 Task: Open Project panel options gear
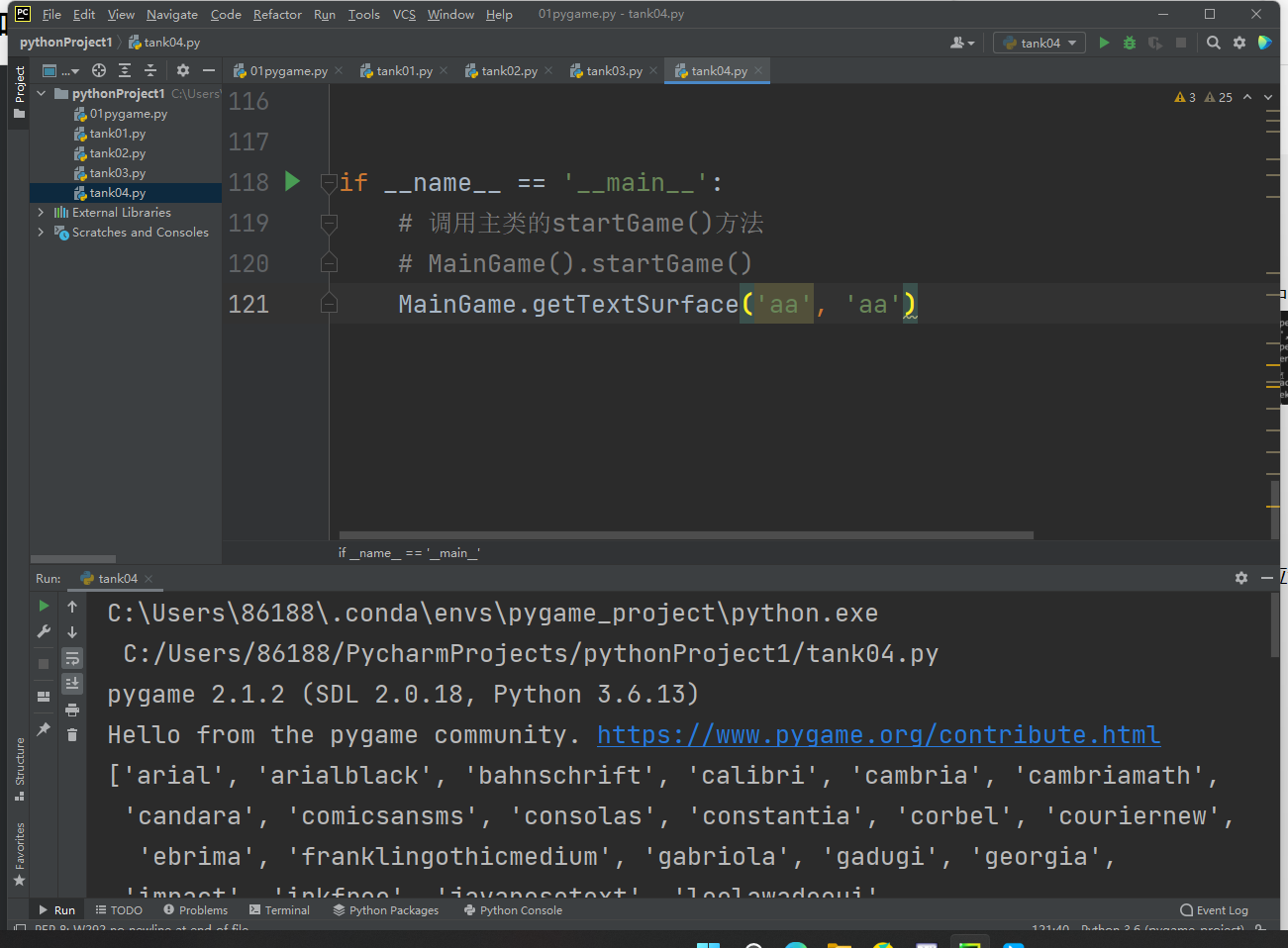pyautogui.click(x=182, y=70)
